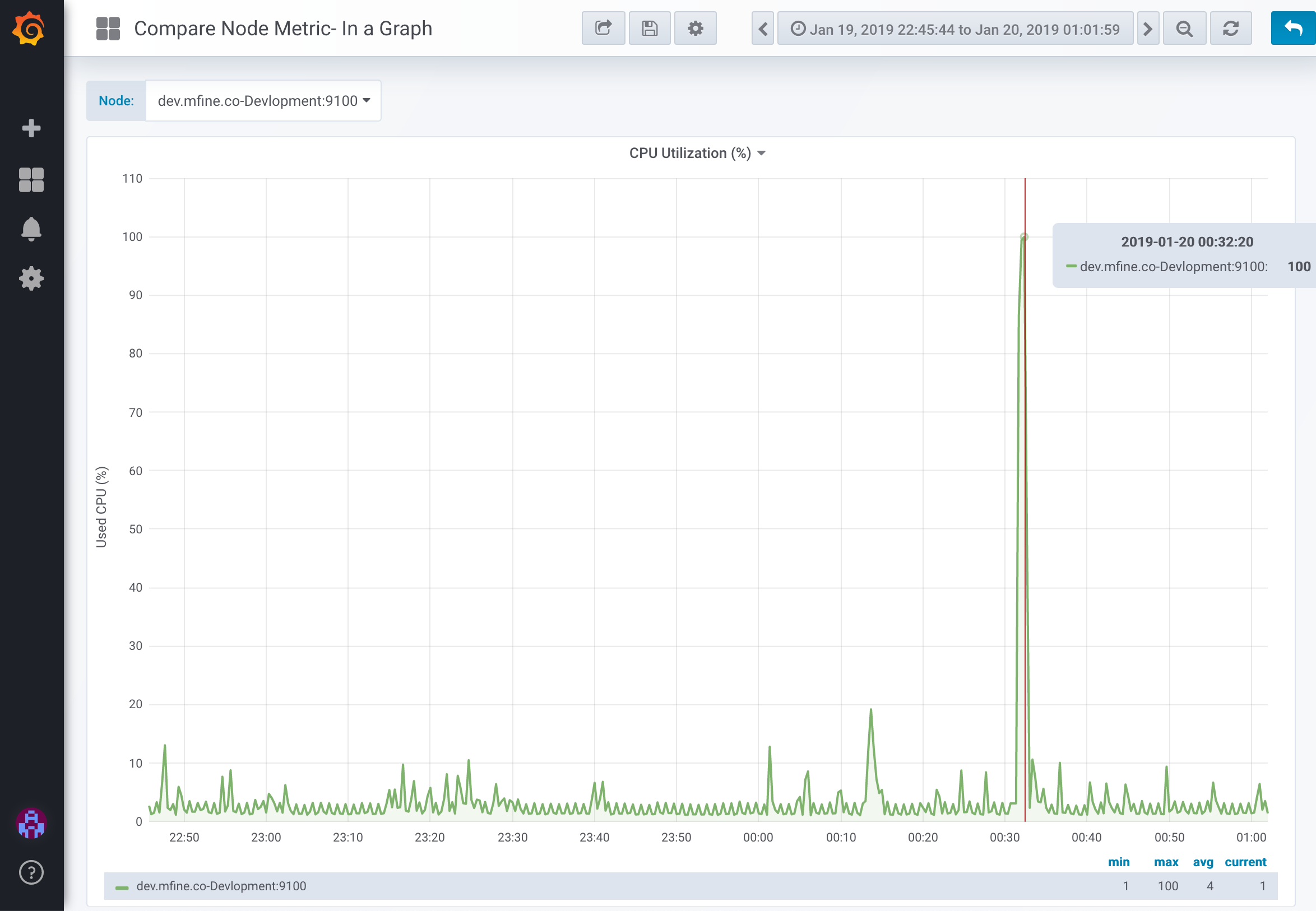The width and height of the screenshot is (1316, 911).
Task: Click the Share dashboard icon
Action: click(x=603, y=29)
